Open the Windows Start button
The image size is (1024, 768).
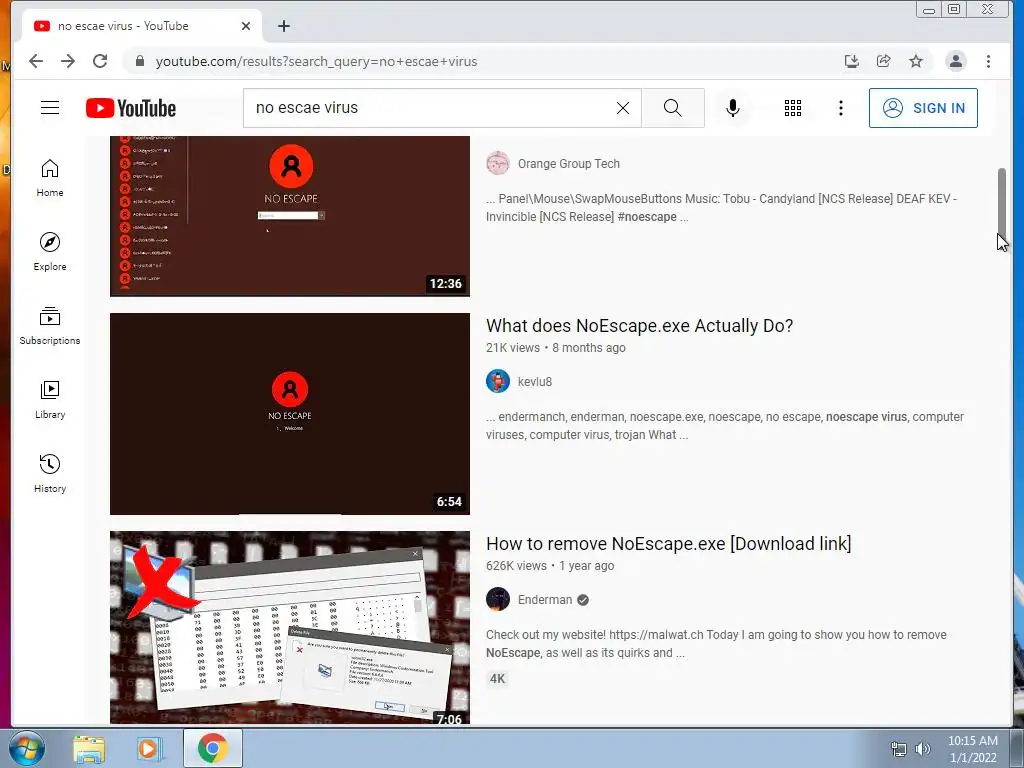[26, 748]
